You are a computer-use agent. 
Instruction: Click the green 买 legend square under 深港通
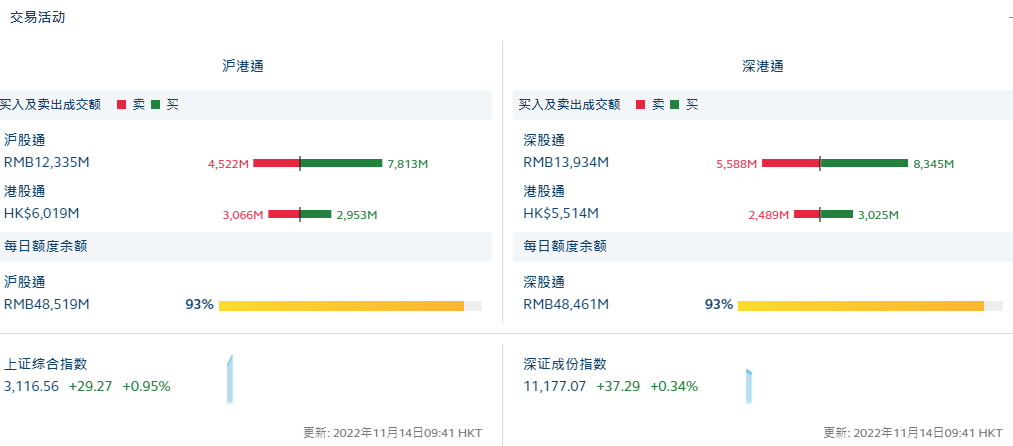tap(675, 104)
